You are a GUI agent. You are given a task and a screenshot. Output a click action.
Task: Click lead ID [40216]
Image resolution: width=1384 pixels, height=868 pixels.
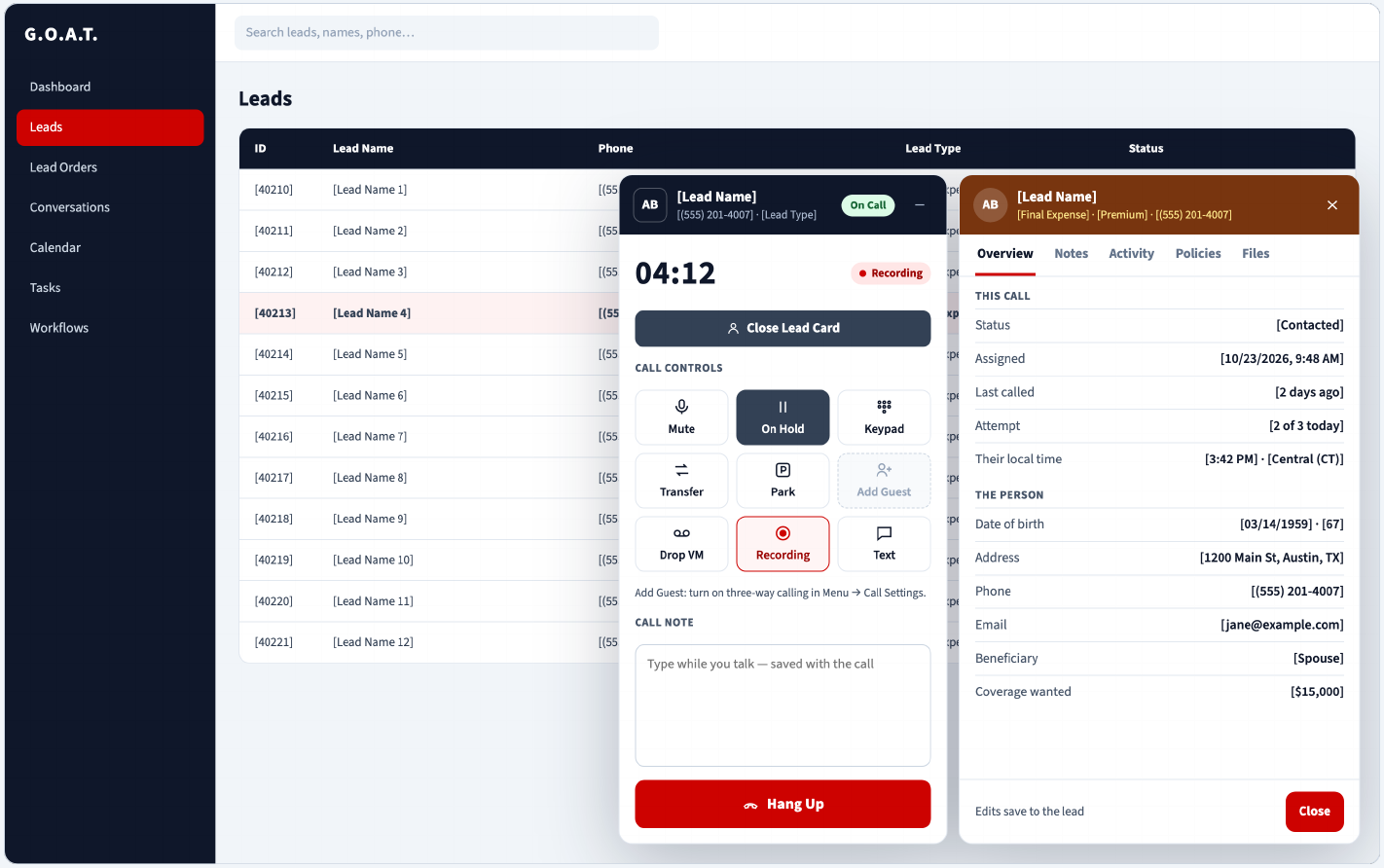pos(274,436)
